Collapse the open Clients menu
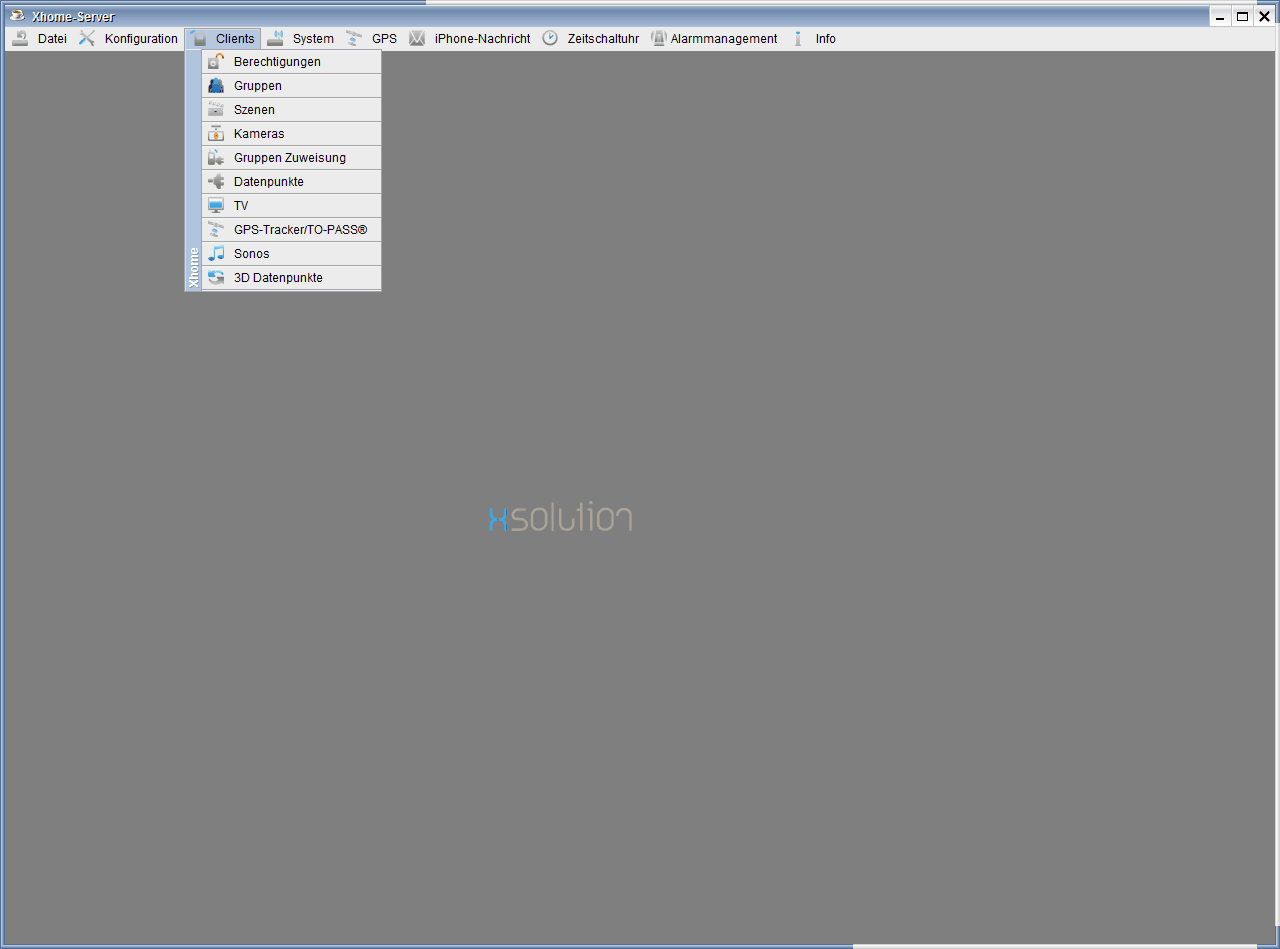1280x949 pixels. [234, 39]
